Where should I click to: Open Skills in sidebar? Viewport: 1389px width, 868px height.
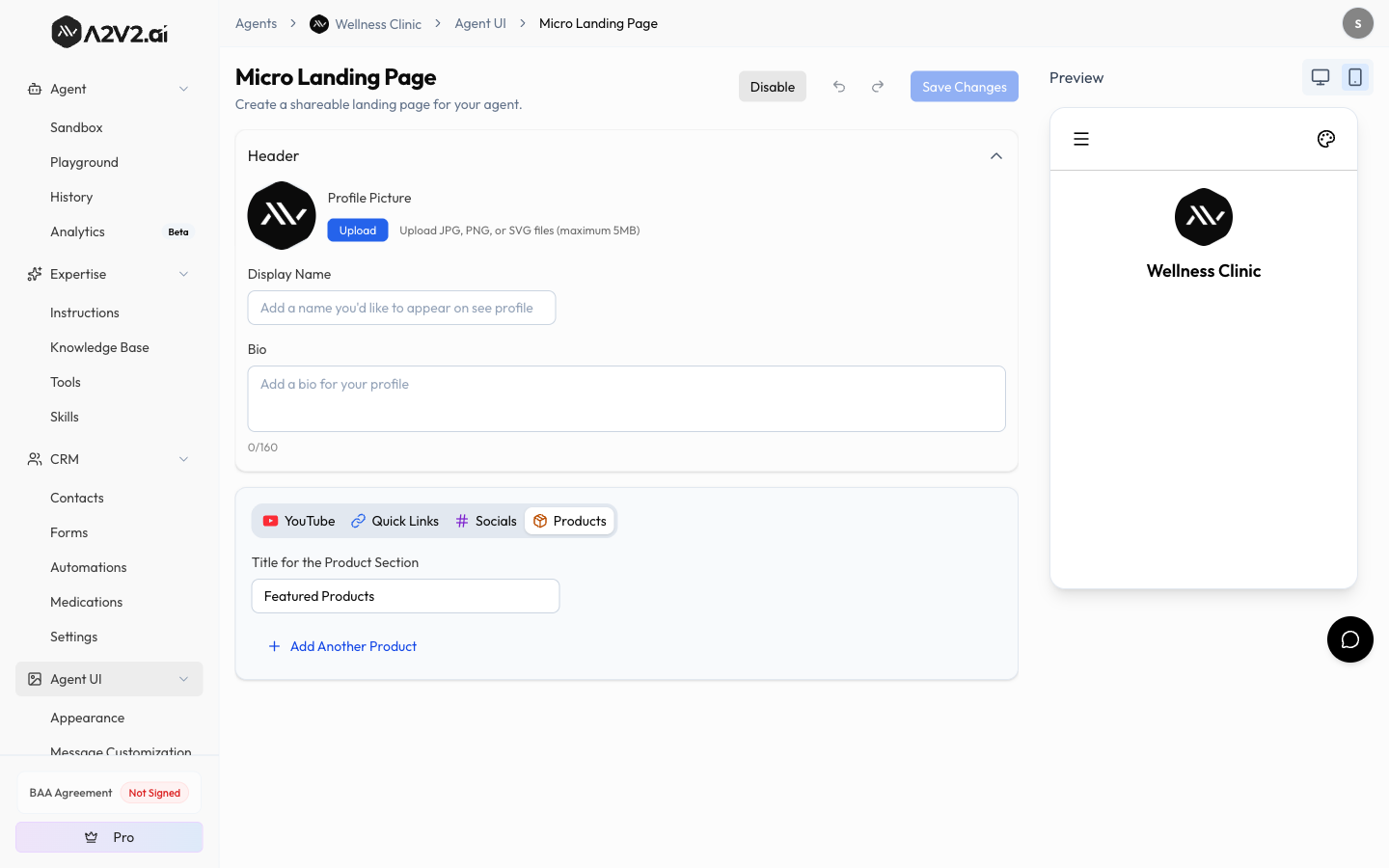click(x=65, y=417)
